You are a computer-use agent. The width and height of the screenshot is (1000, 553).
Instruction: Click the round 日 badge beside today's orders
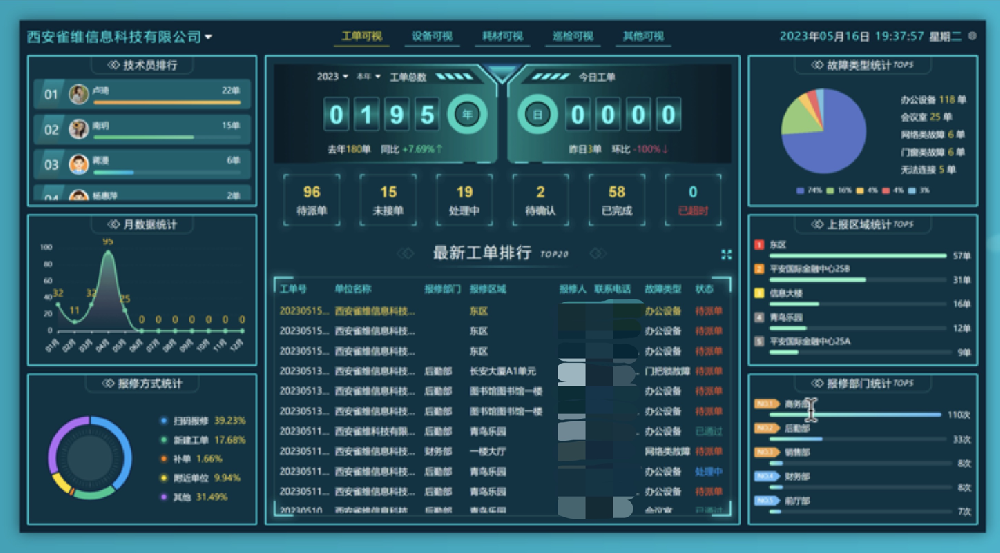537,114
